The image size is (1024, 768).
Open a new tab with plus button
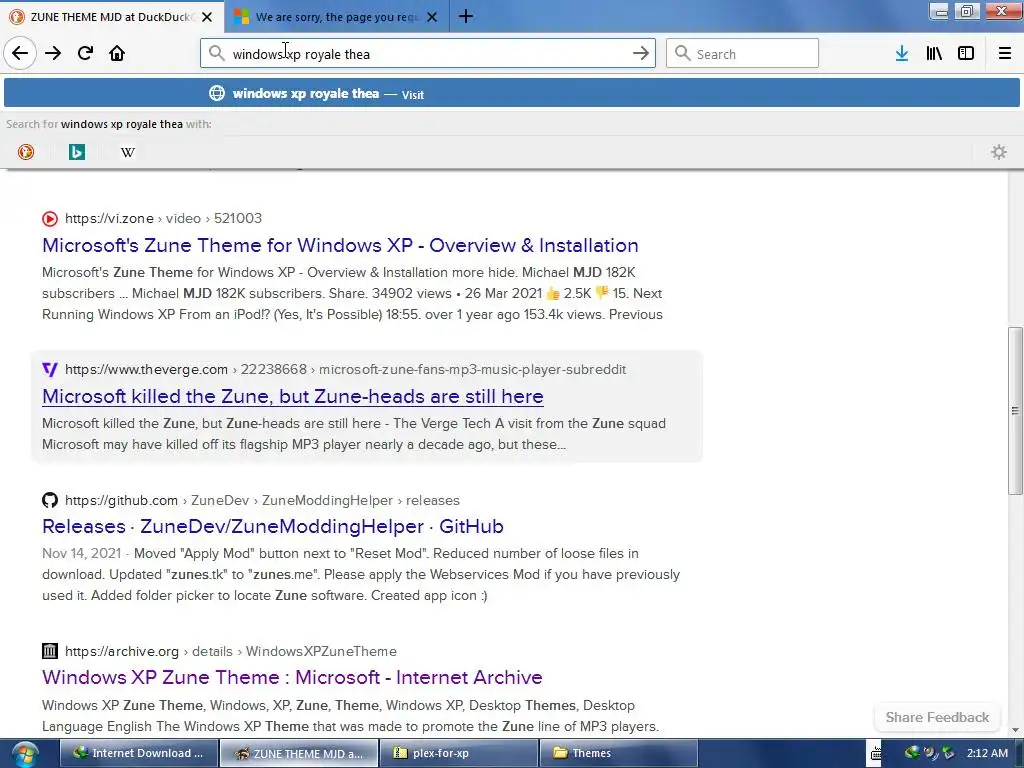click(466, 16)
